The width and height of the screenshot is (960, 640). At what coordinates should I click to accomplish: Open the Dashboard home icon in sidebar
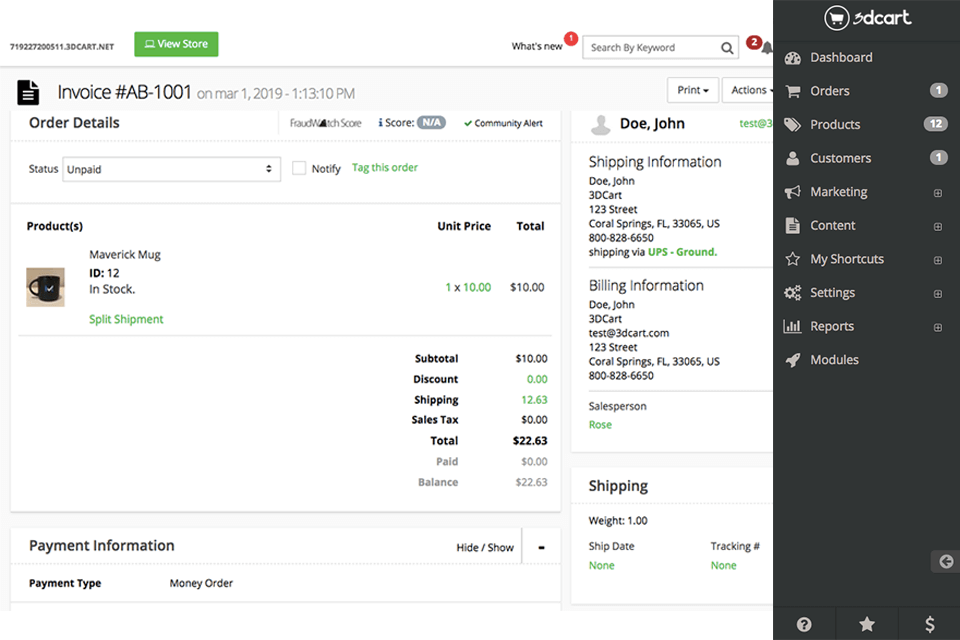click(793, 57)
